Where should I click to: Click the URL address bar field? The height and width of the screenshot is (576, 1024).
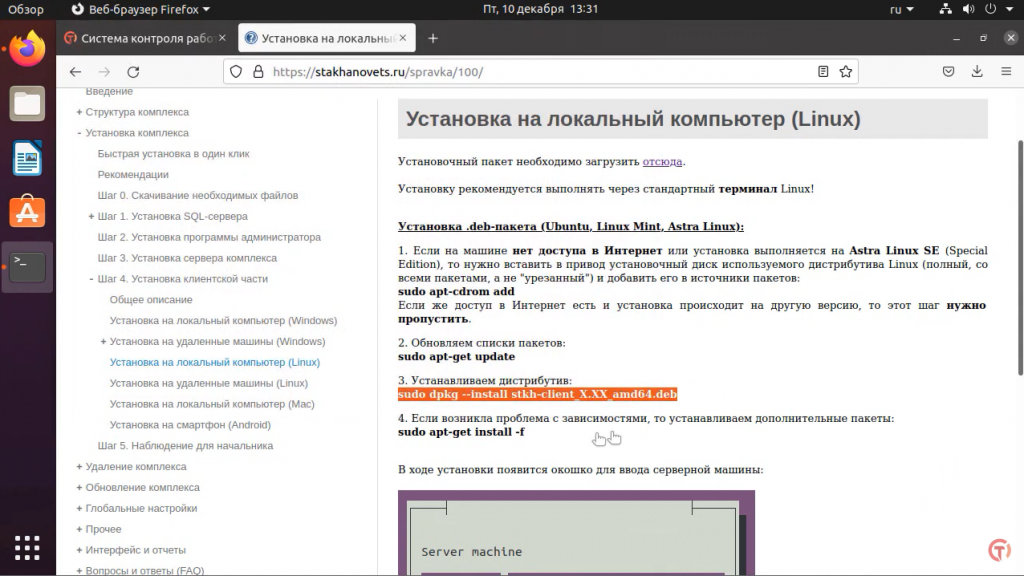541,72
